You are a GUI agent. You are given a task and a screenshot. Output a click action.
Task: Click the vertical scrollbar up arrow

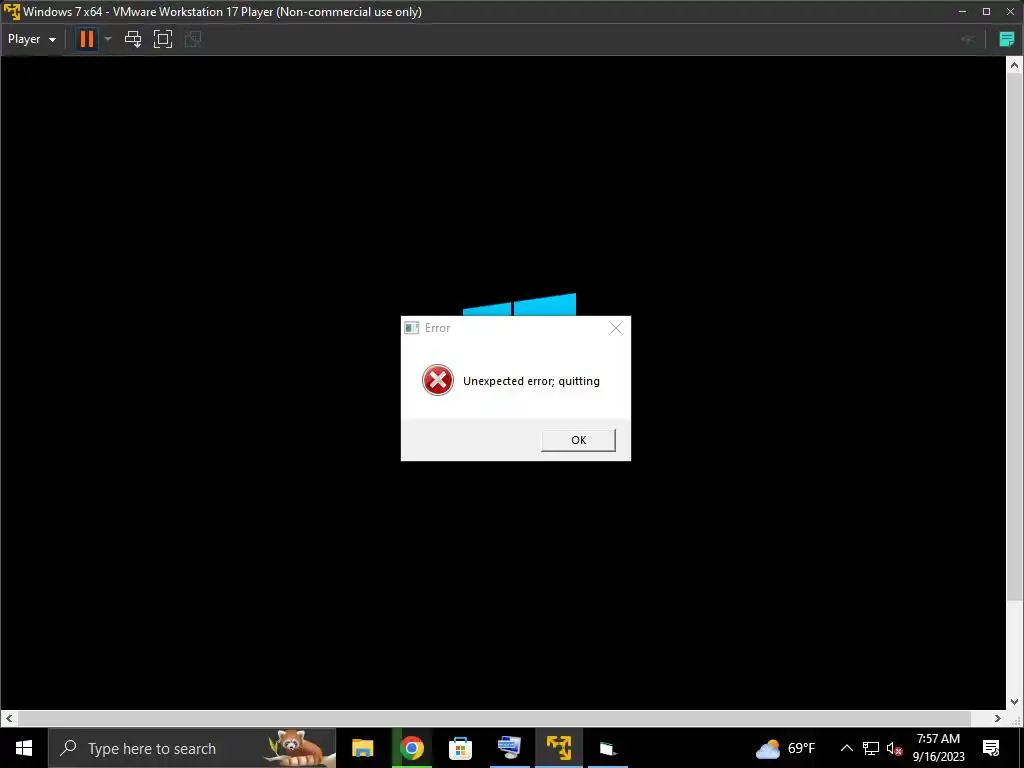coord(1014,65)
